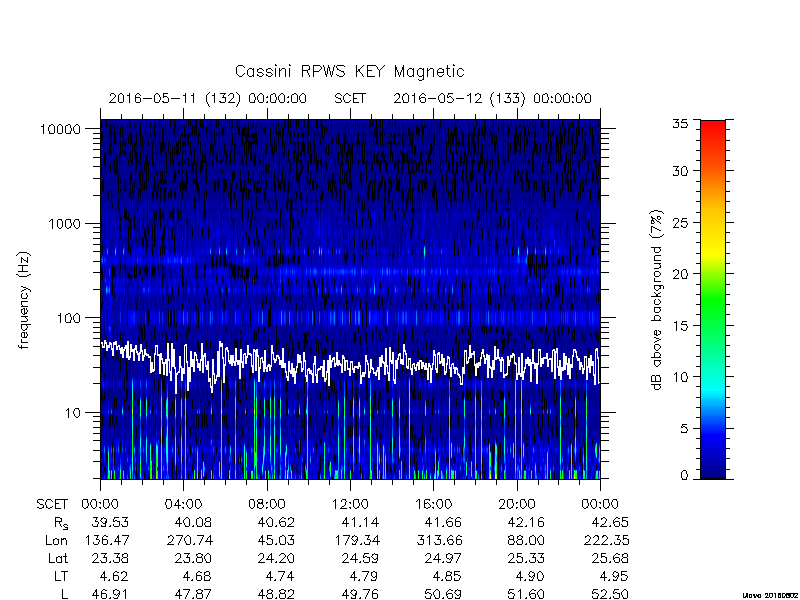Screen dimensions: 800x600
Task: Click the 0 colorbar tick value
Action: click(684, 476)
